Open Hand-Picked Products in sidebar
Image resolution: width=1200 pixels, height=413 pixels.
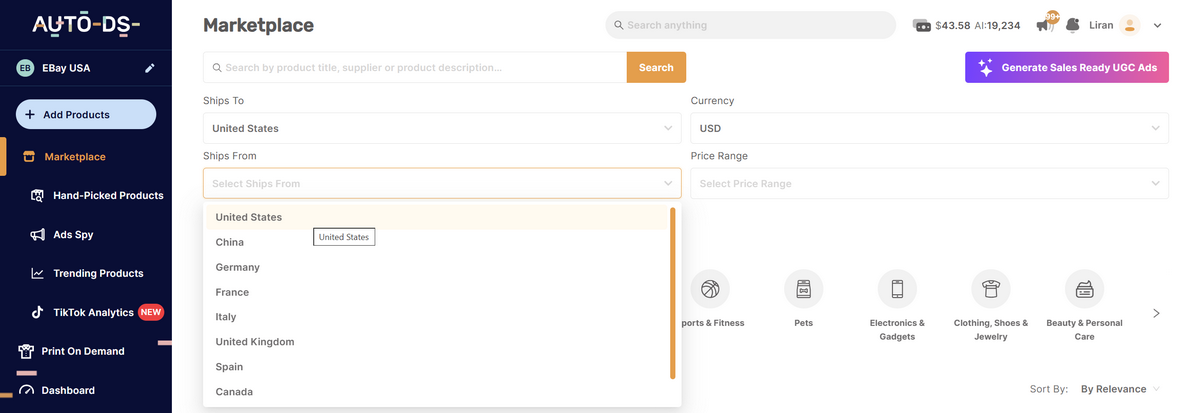[x=108, y=196]
